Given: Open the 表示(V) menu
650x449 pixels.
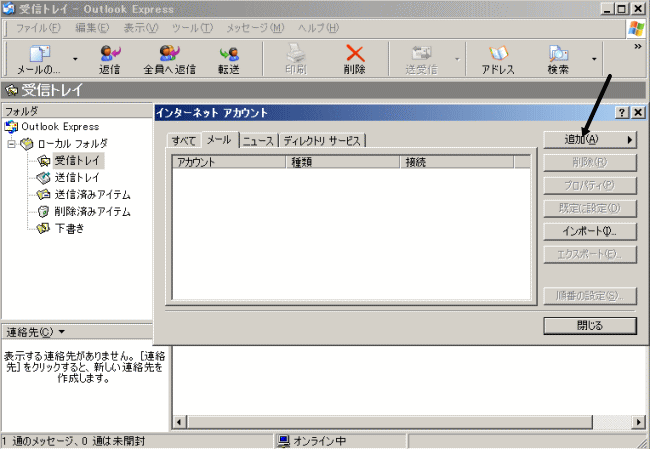Looking at the screenshot, I should pos(141,28).
